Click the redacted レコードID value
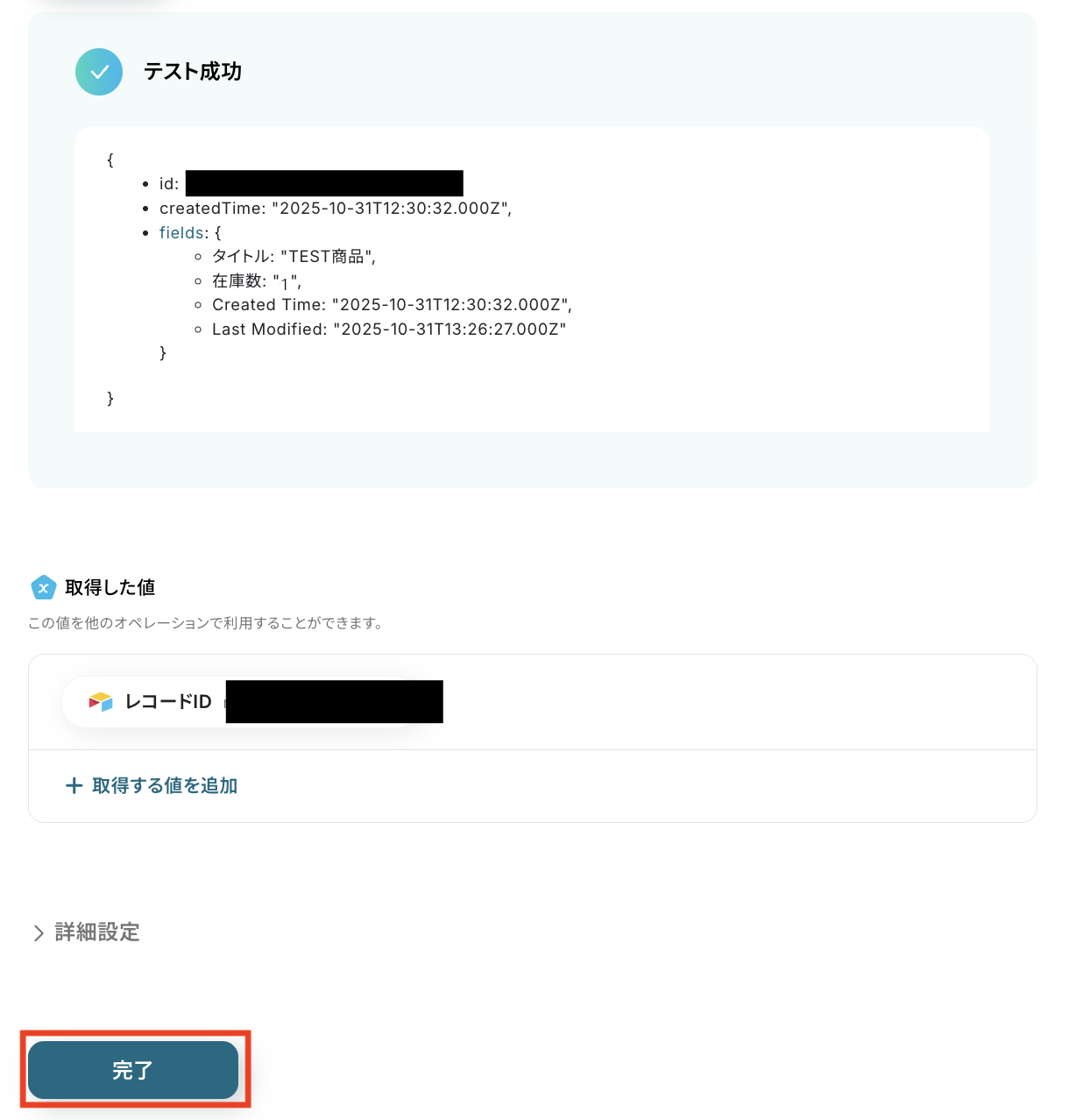This screenshot has height=1120, width=1069. [x=334, y=702]
